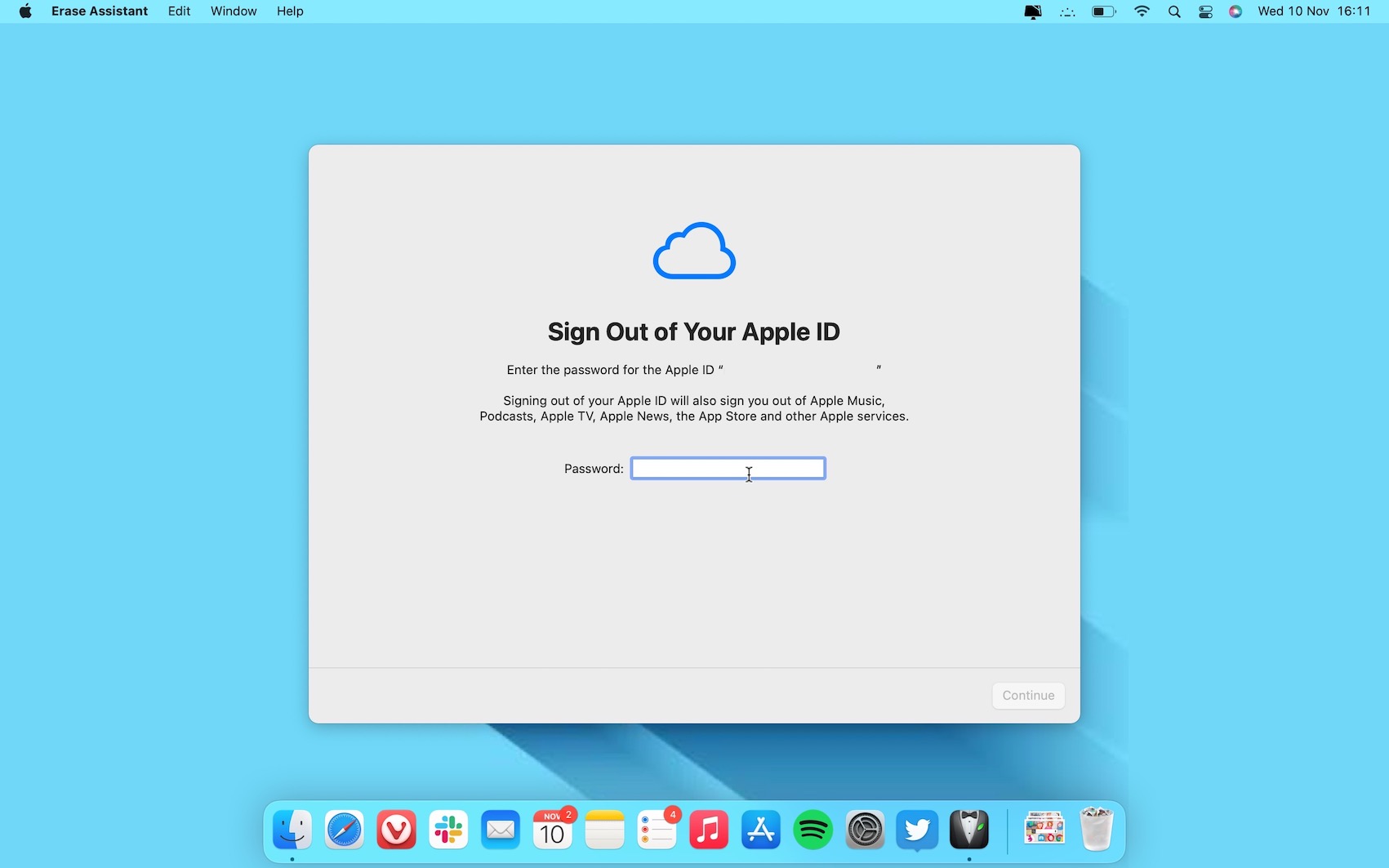
Task: Open Slack from the Dock
Action: 447,829
